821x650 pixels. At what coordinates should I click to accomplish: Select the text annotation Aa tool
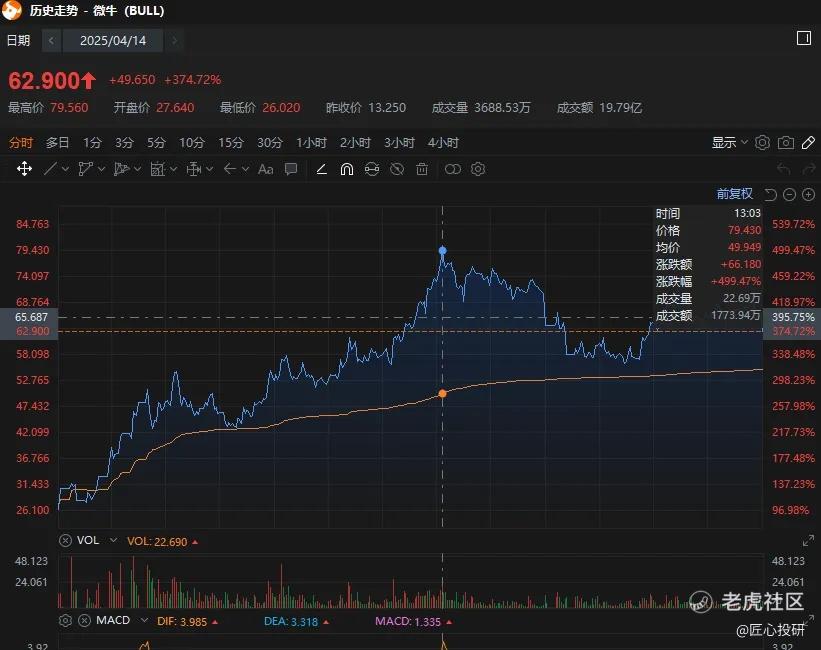coord(265,169)
